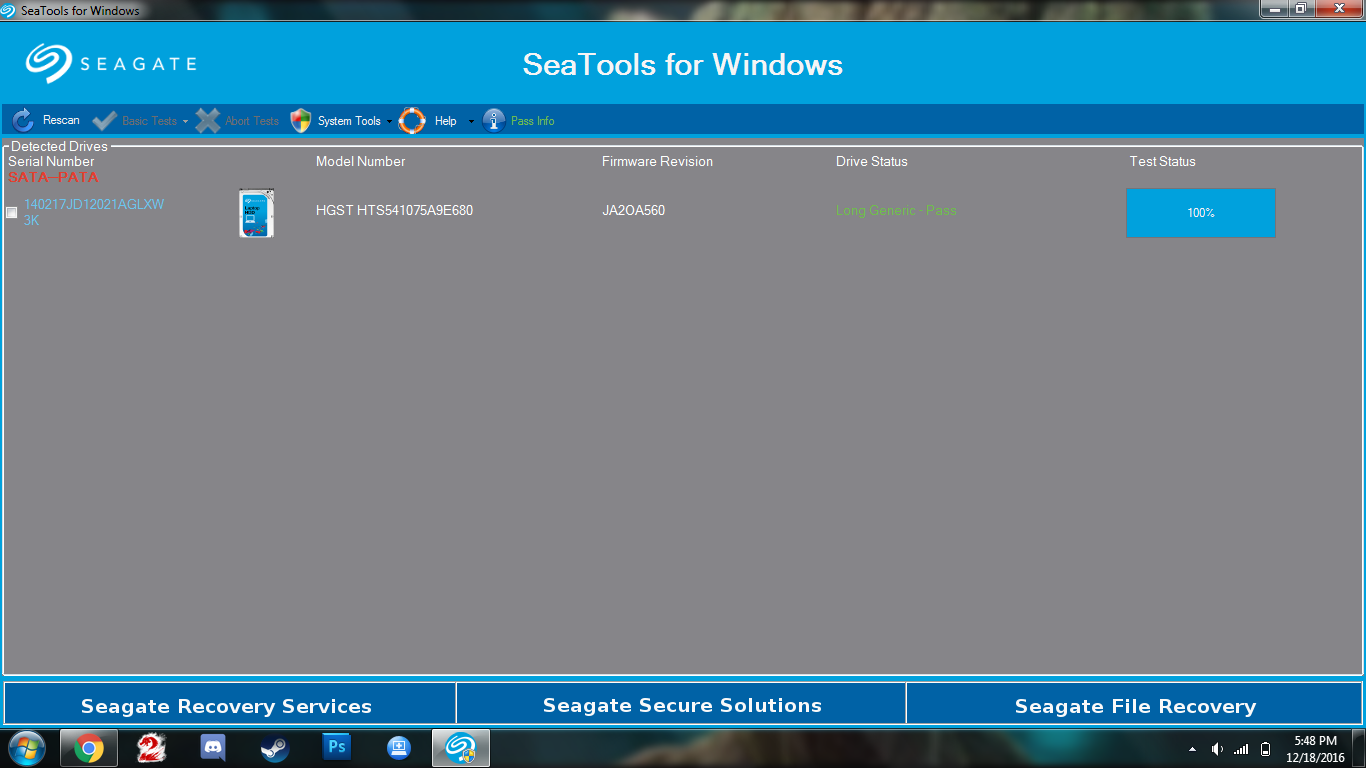Screen dimensions: 1366x768
Task: Click the volume speaker tray icon
Action: click(1217, 749)
